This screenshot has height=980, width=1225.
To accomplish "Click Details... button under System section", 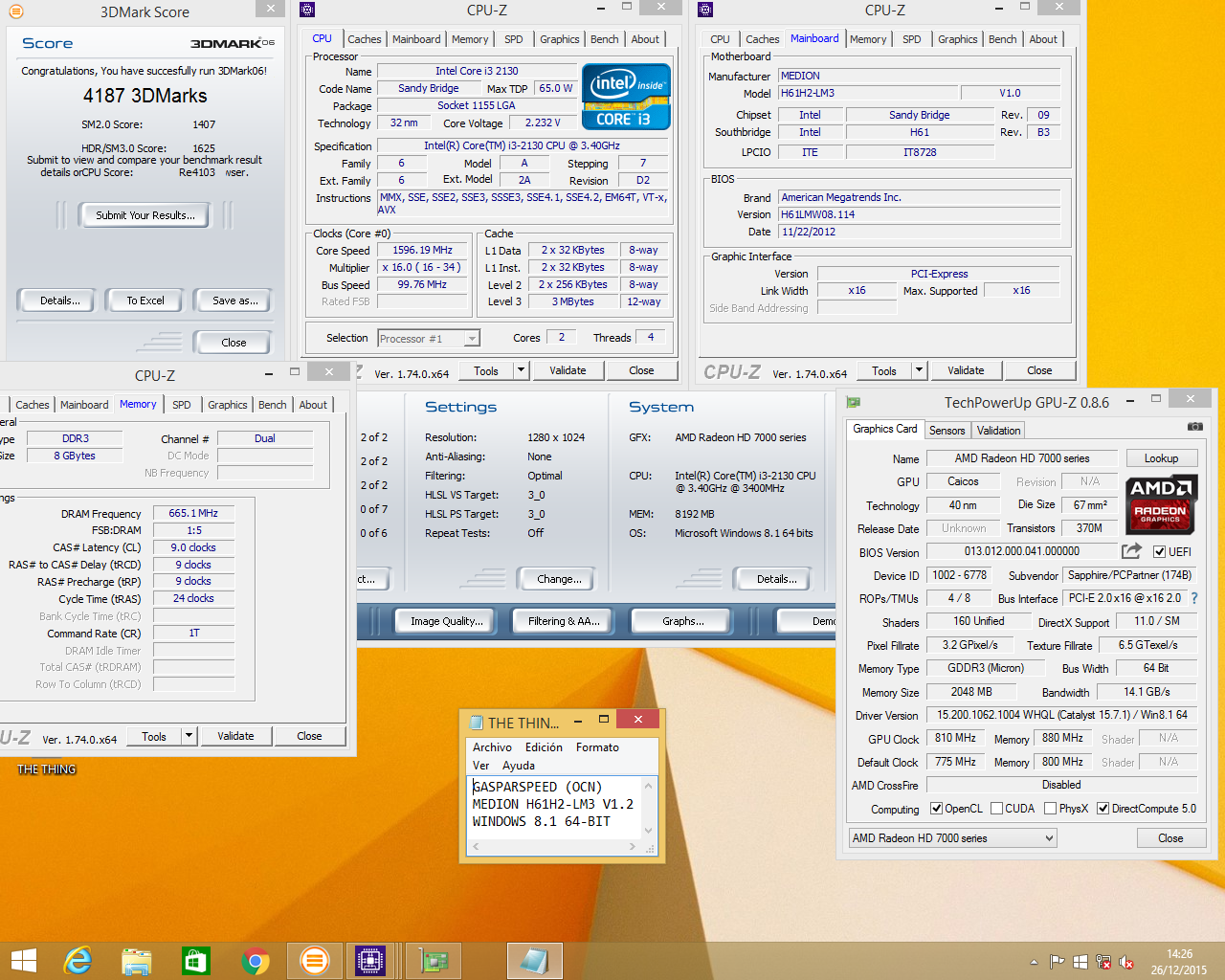I will point(777,579).
